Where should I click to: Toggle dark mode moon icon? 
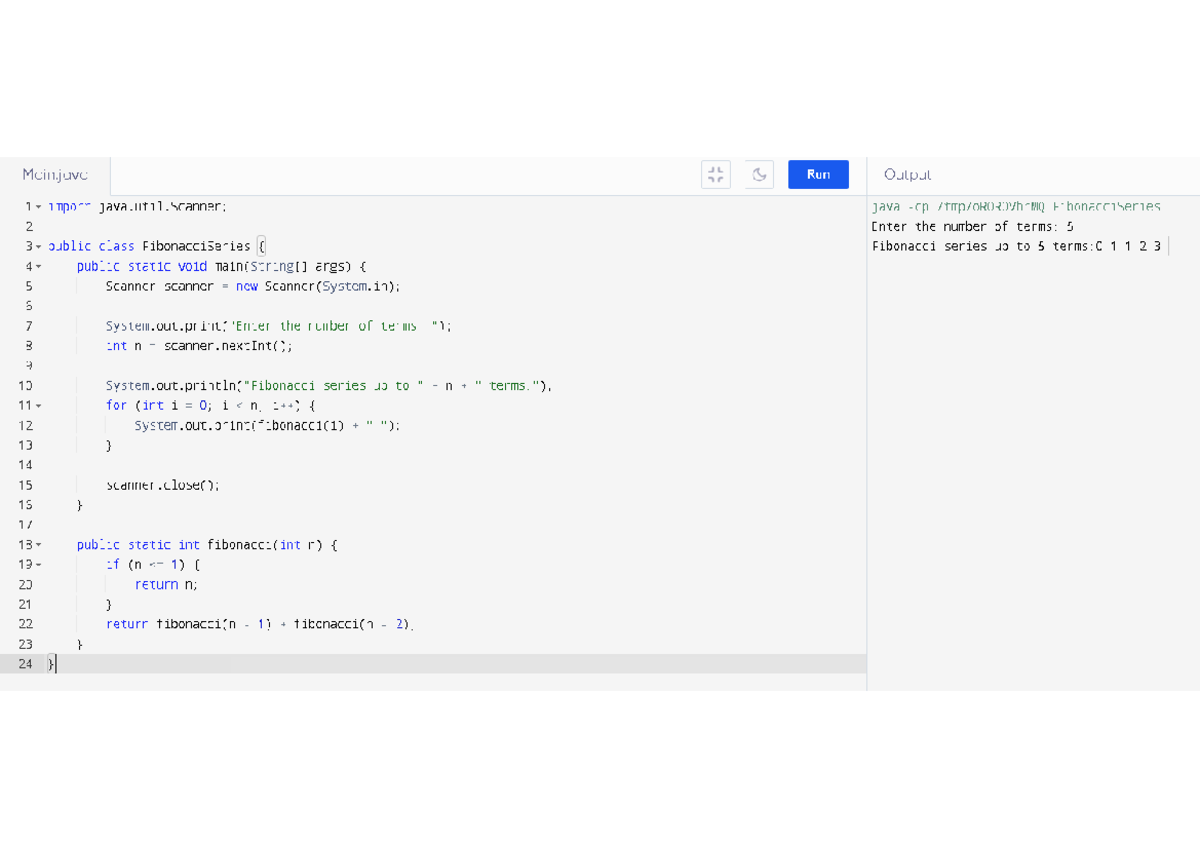[x=759, y=174]
